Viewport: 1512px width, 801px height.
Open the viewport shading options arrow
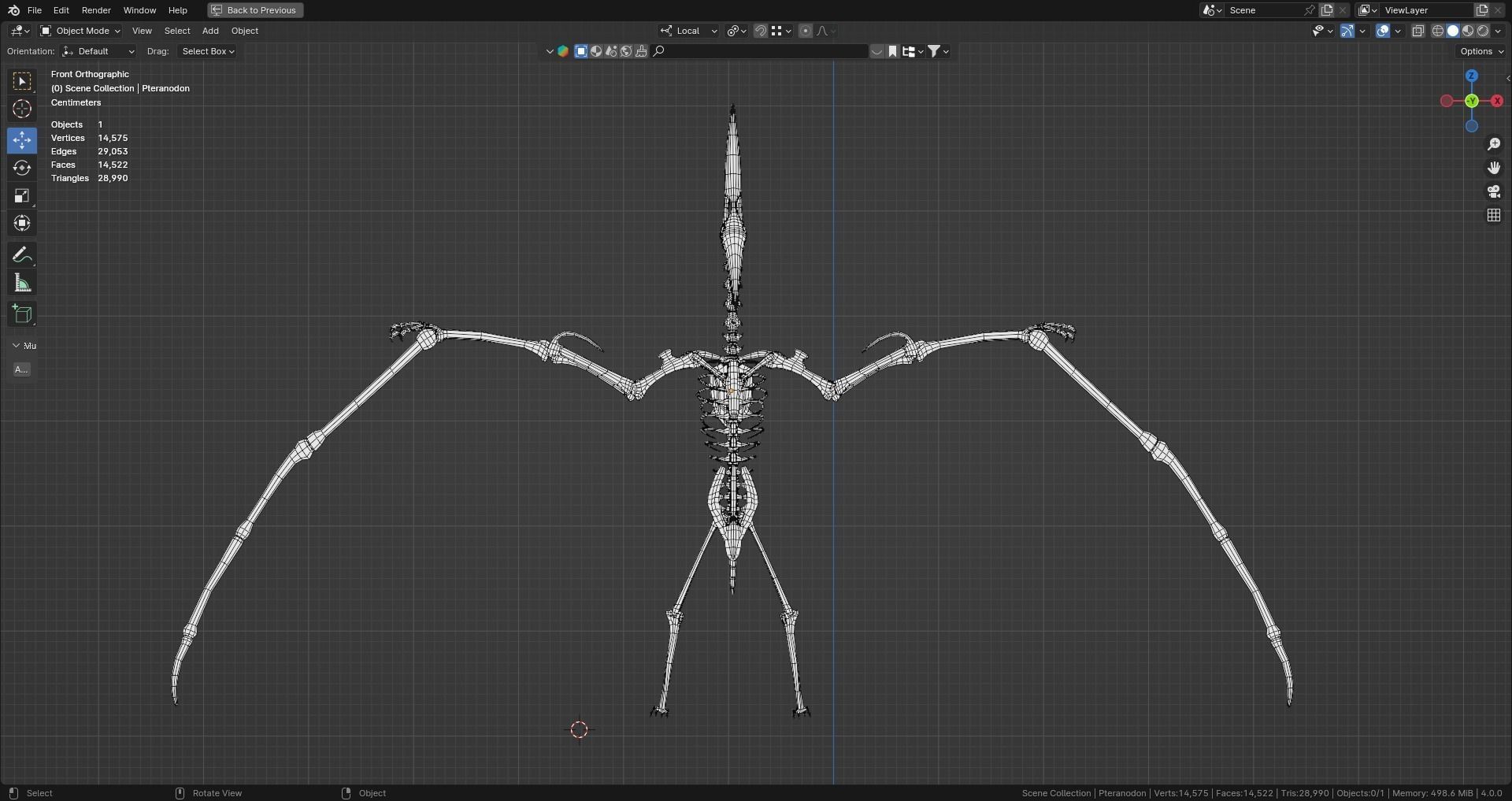pyautogui.click(x=1497, y=31)
